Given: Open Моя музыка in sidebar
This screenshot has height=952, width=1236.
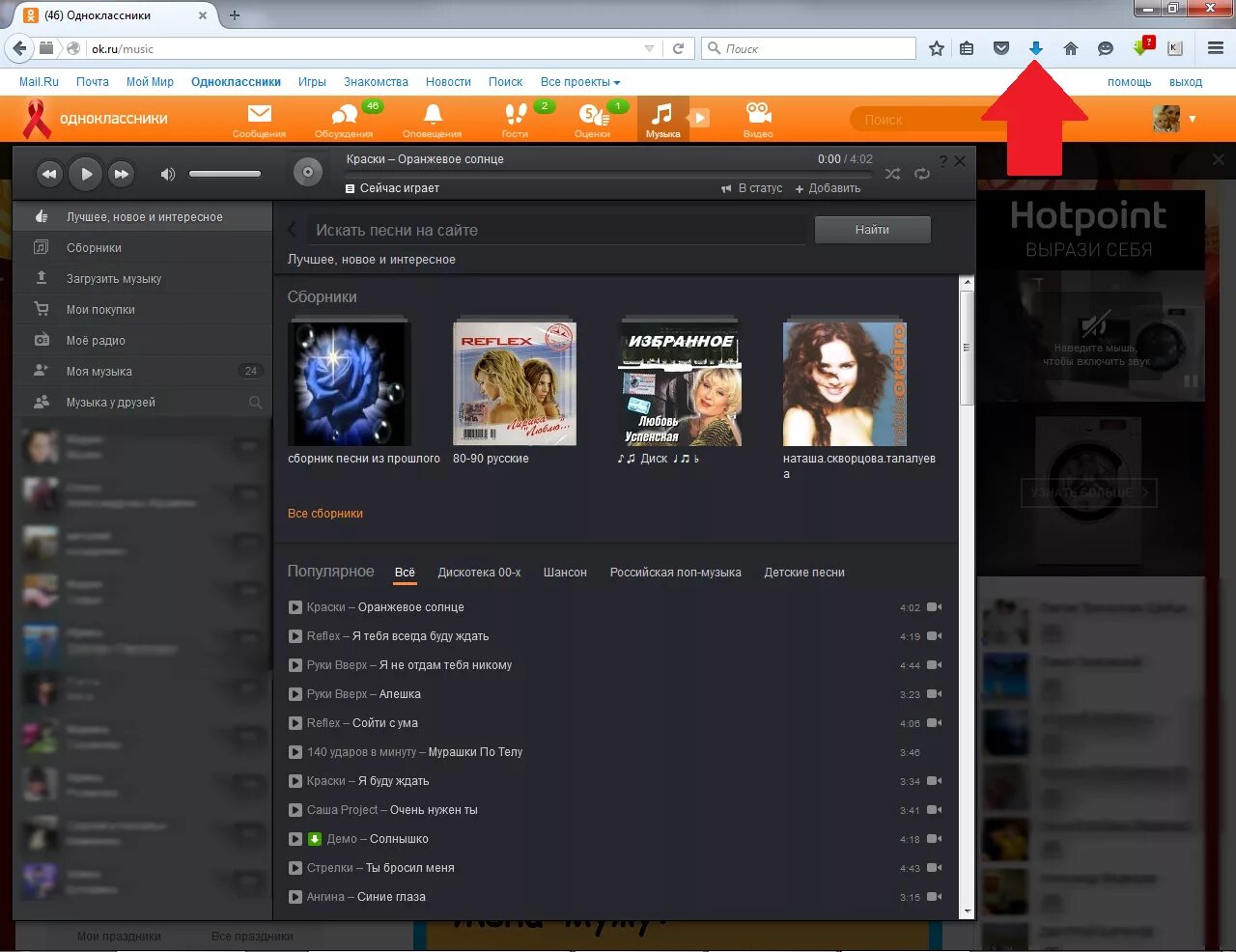Looking at the screenshot, I should coord(143,372).
